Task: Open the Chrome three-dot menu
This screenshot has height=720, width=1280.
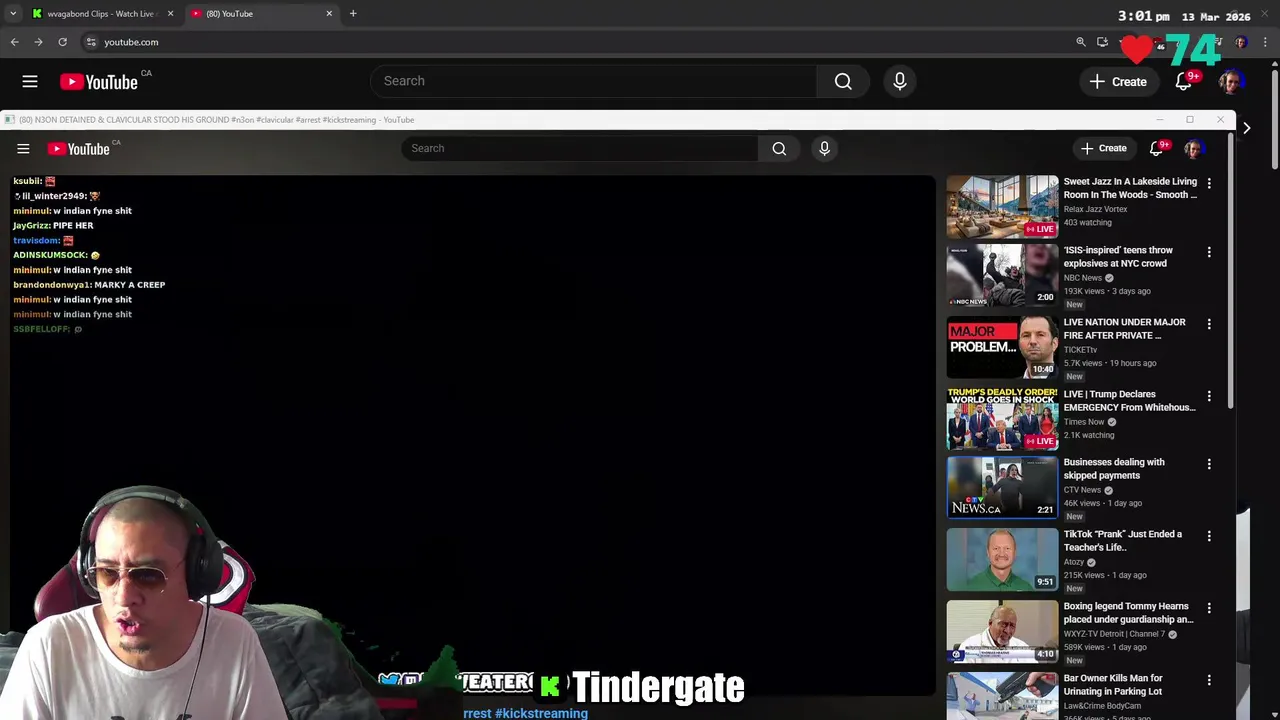Action: [x=1265, y=42]
